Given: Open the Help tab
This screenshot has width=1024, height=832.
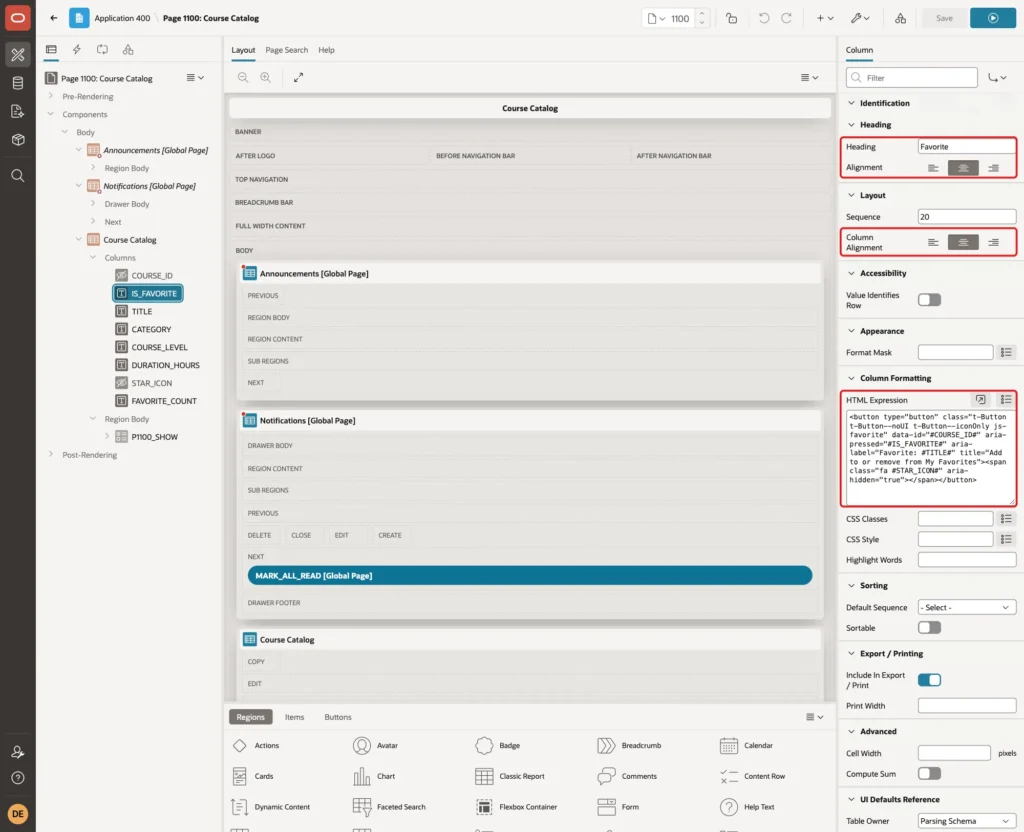Looking at the screenshot, I should [327, 50].
